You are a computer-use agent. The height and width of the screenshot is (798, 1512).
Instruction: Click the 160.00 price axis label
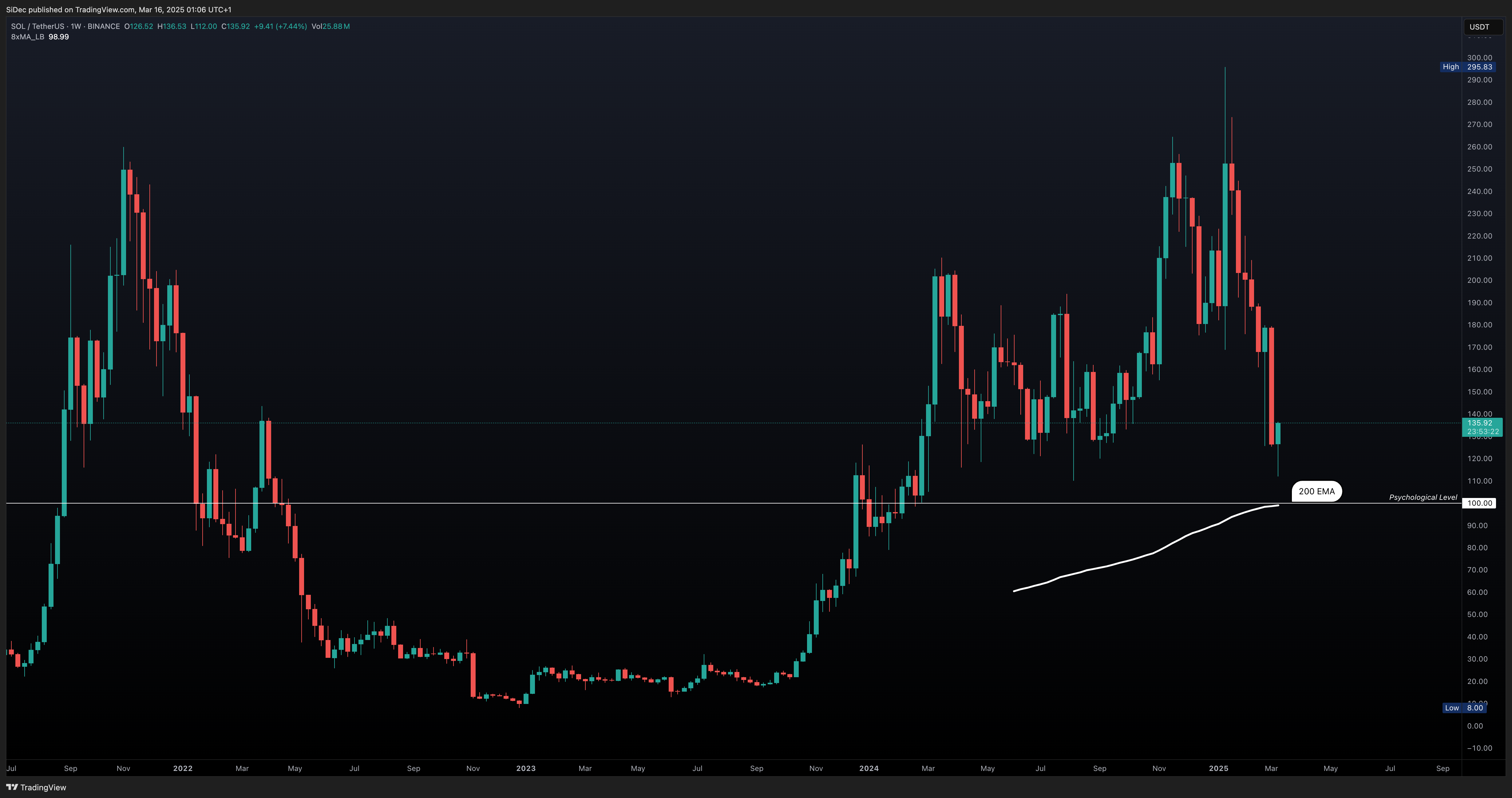point(1479,370)
